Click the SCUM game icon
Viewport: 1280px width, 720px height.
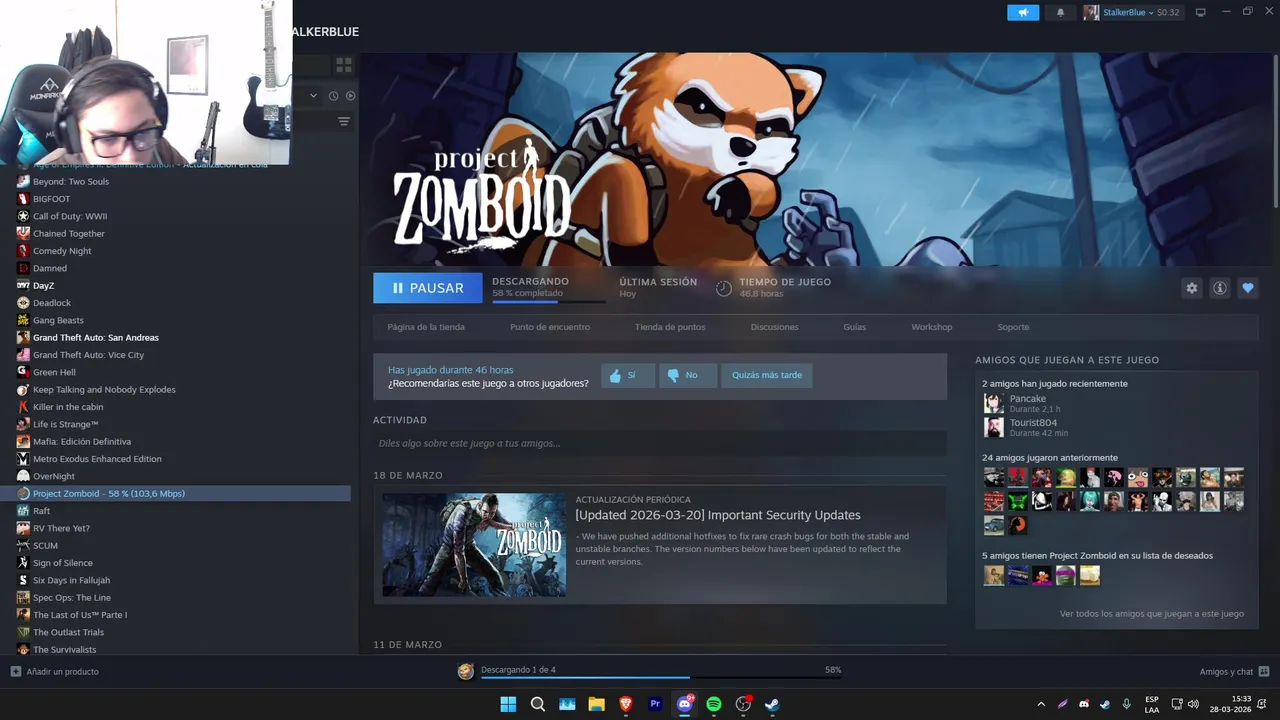click(x=24, y=545)
